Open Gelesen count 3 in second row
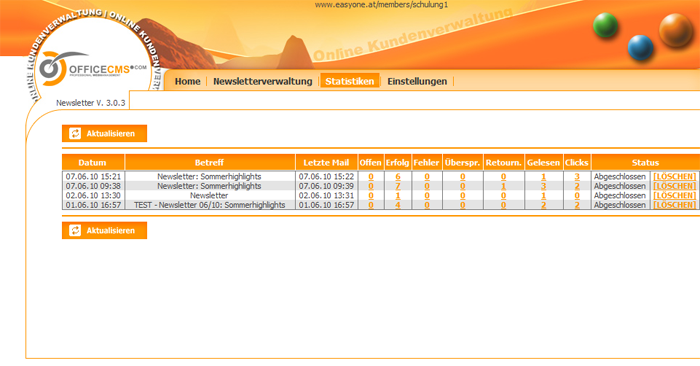This screenshot has height=366, width=700. point(543,186)
